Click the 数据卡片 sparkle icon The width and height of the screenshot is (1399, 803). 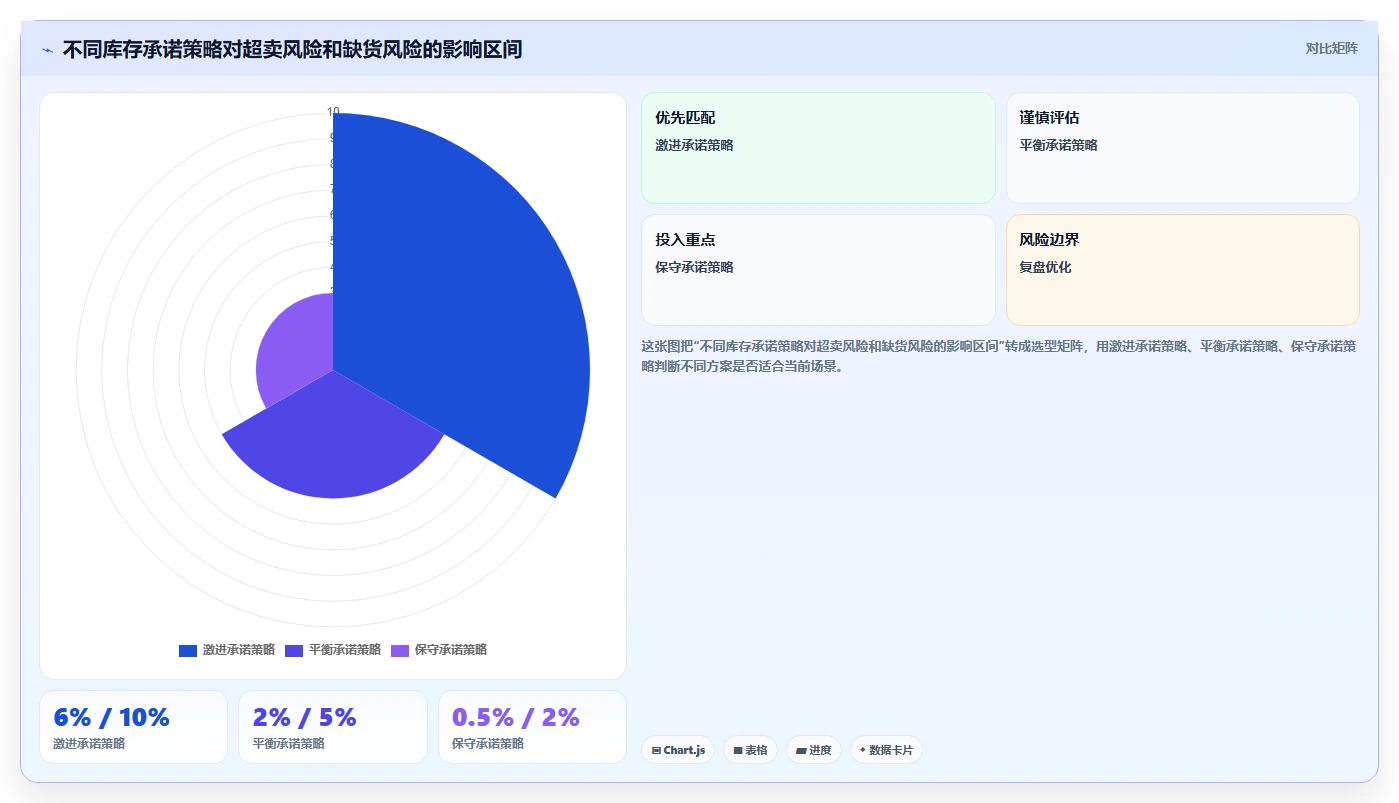click(x=863, y=749)
